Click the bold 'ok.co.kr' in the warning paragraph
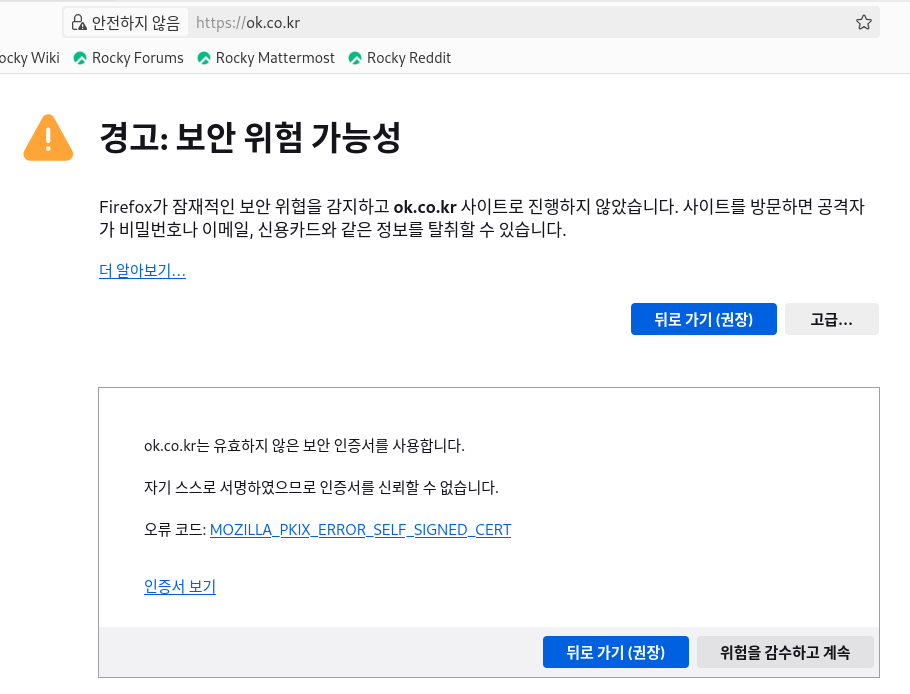The height and width of the screenshot is (694, 910). click(x=425, y=207)
